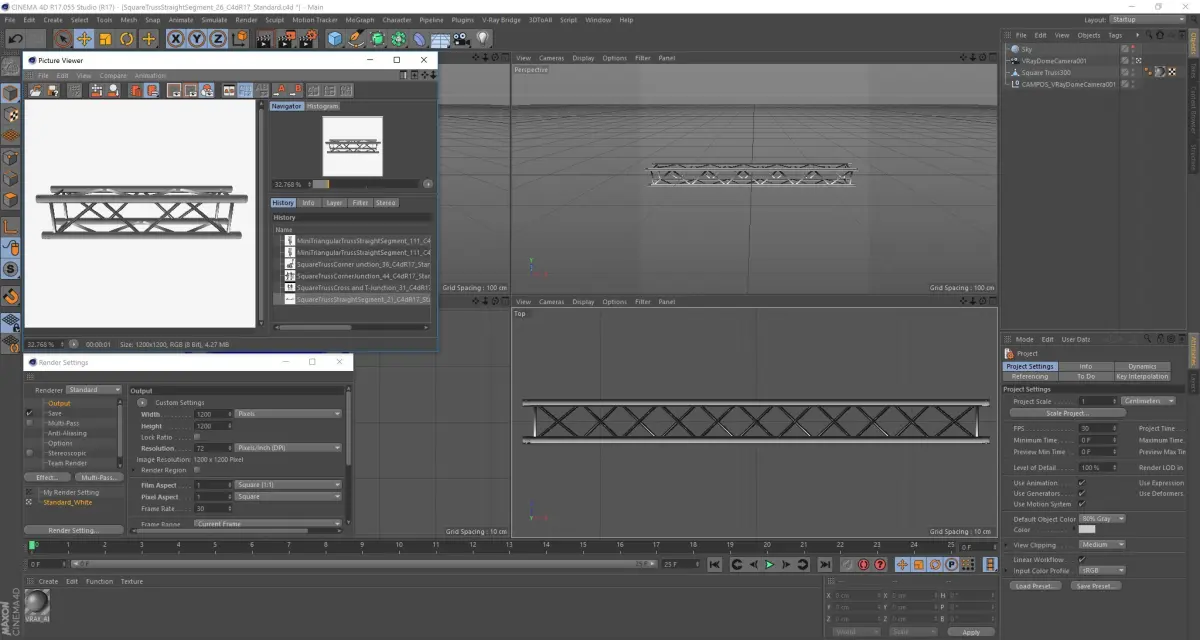Click Render to Picture Viewer icon

286,38
